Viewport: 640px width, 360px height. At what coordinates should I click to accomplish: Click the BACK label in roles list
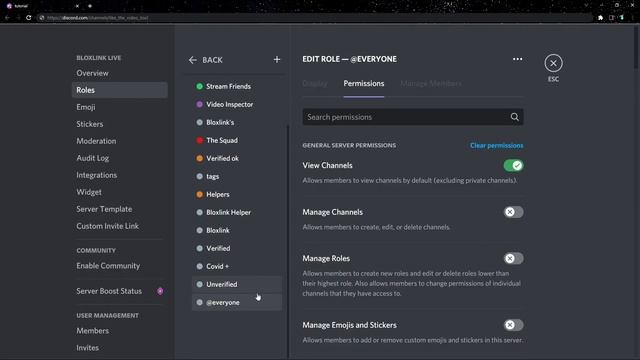click(212, 60)
